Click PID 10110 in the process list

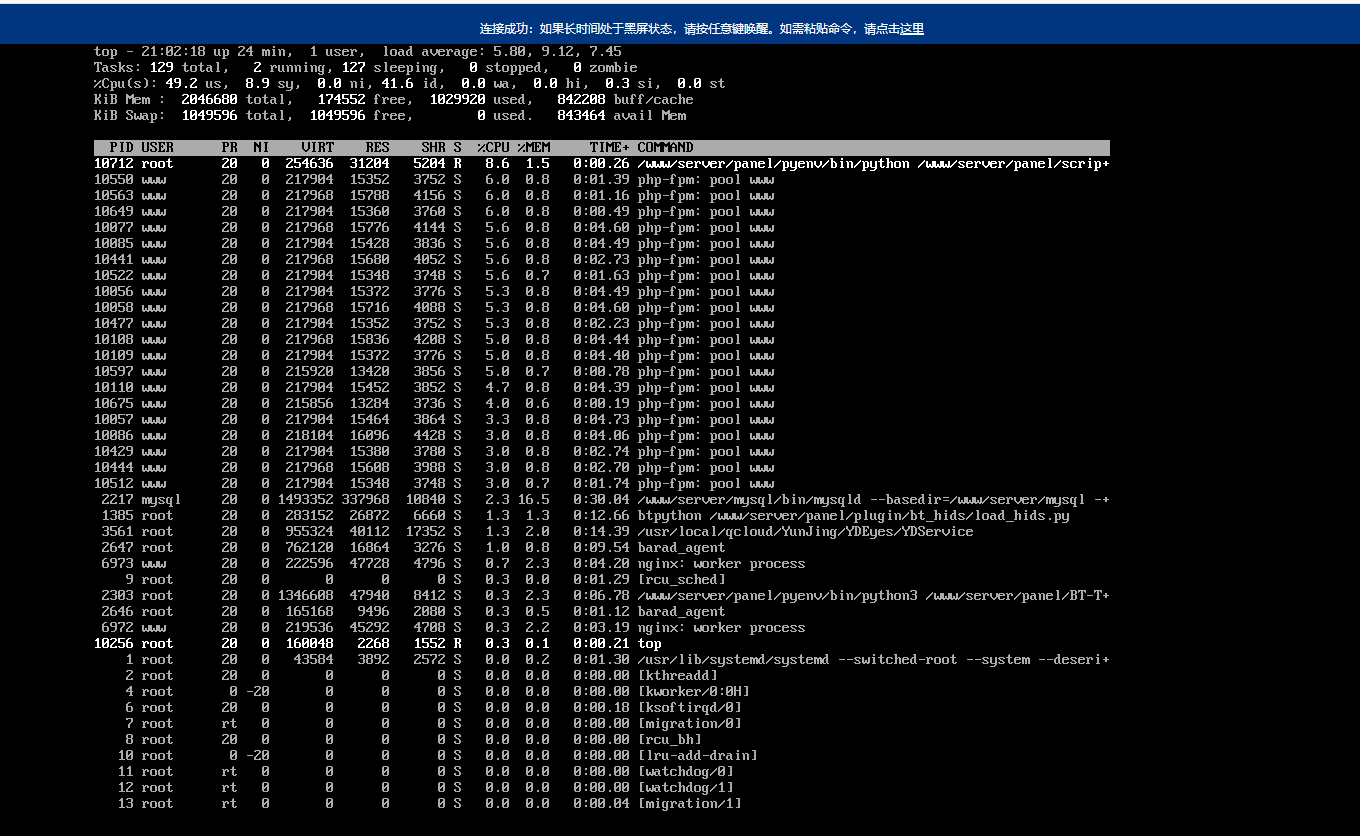(x=113, y=387)
